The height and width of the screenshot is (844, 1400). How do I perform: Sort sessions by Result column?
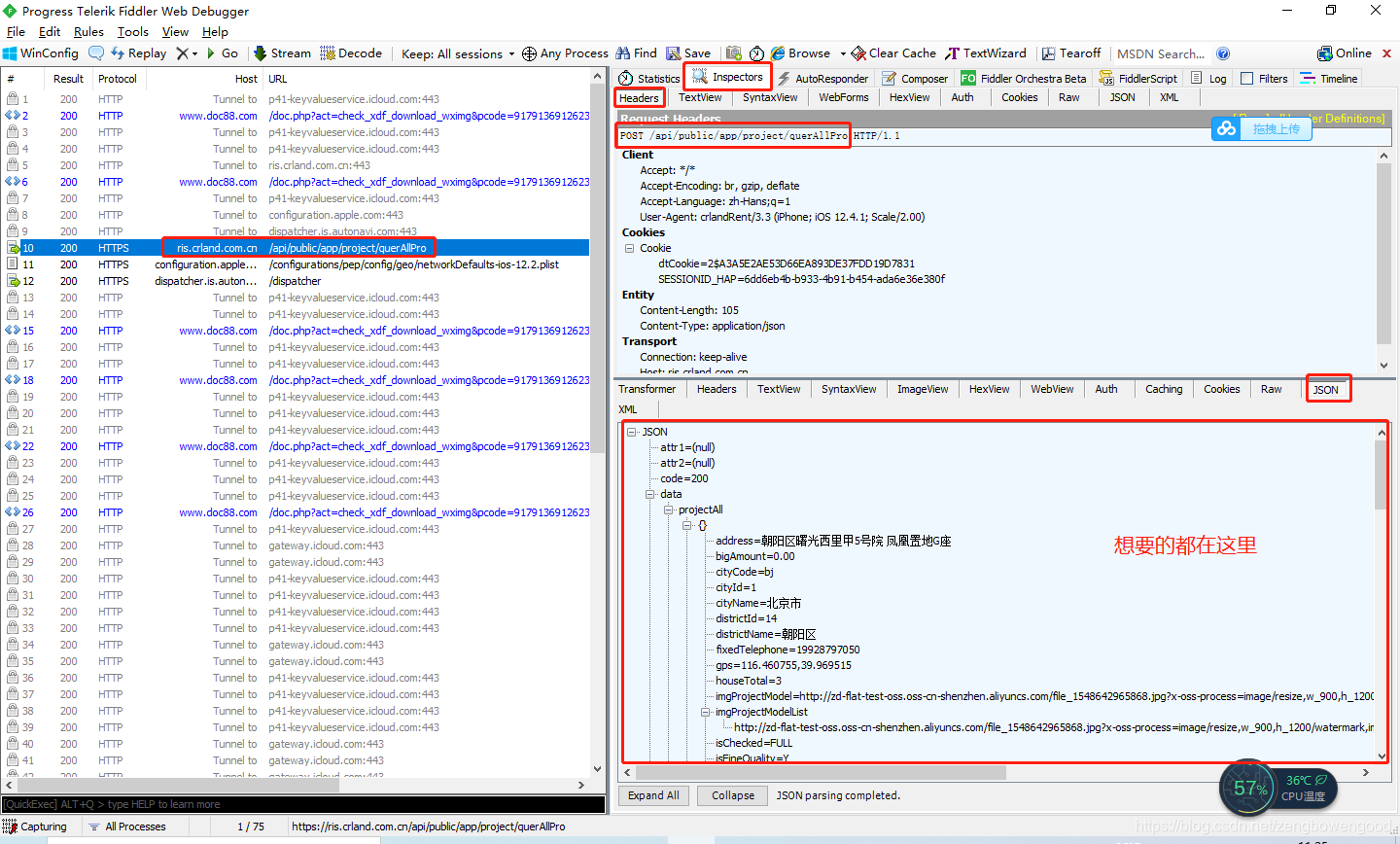[68, 79]
